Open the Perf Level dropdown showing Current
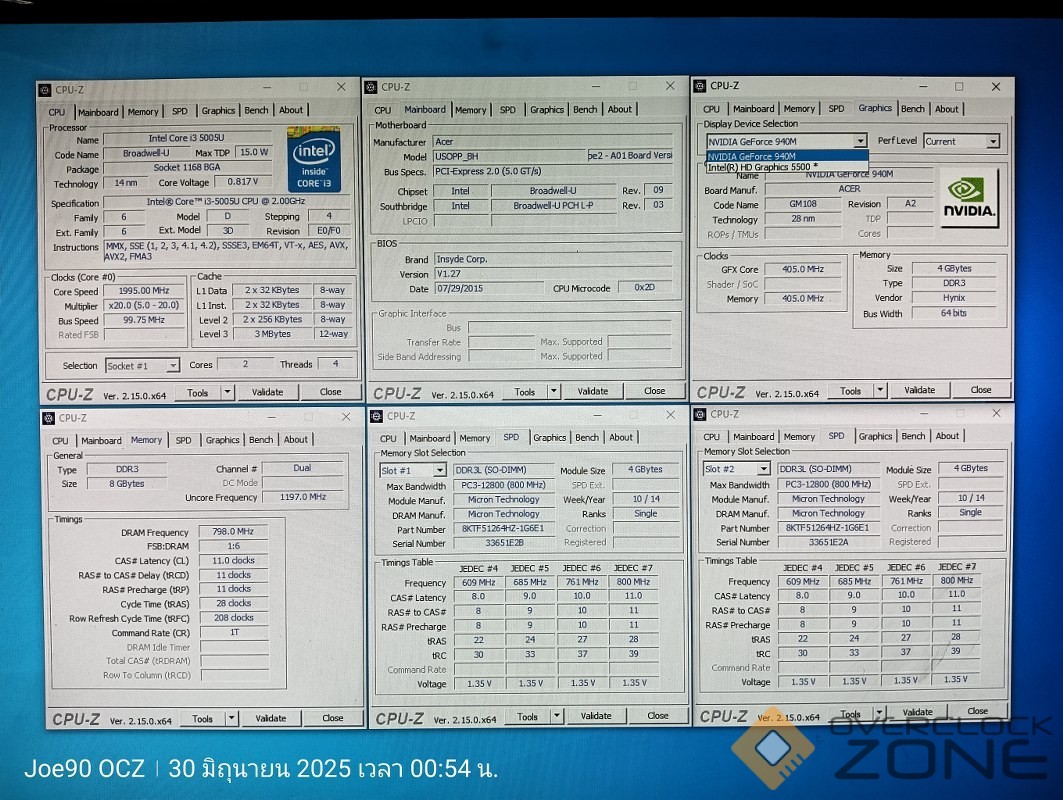Viewport: 1063px width, 800px height. click(x=992, y=142)
